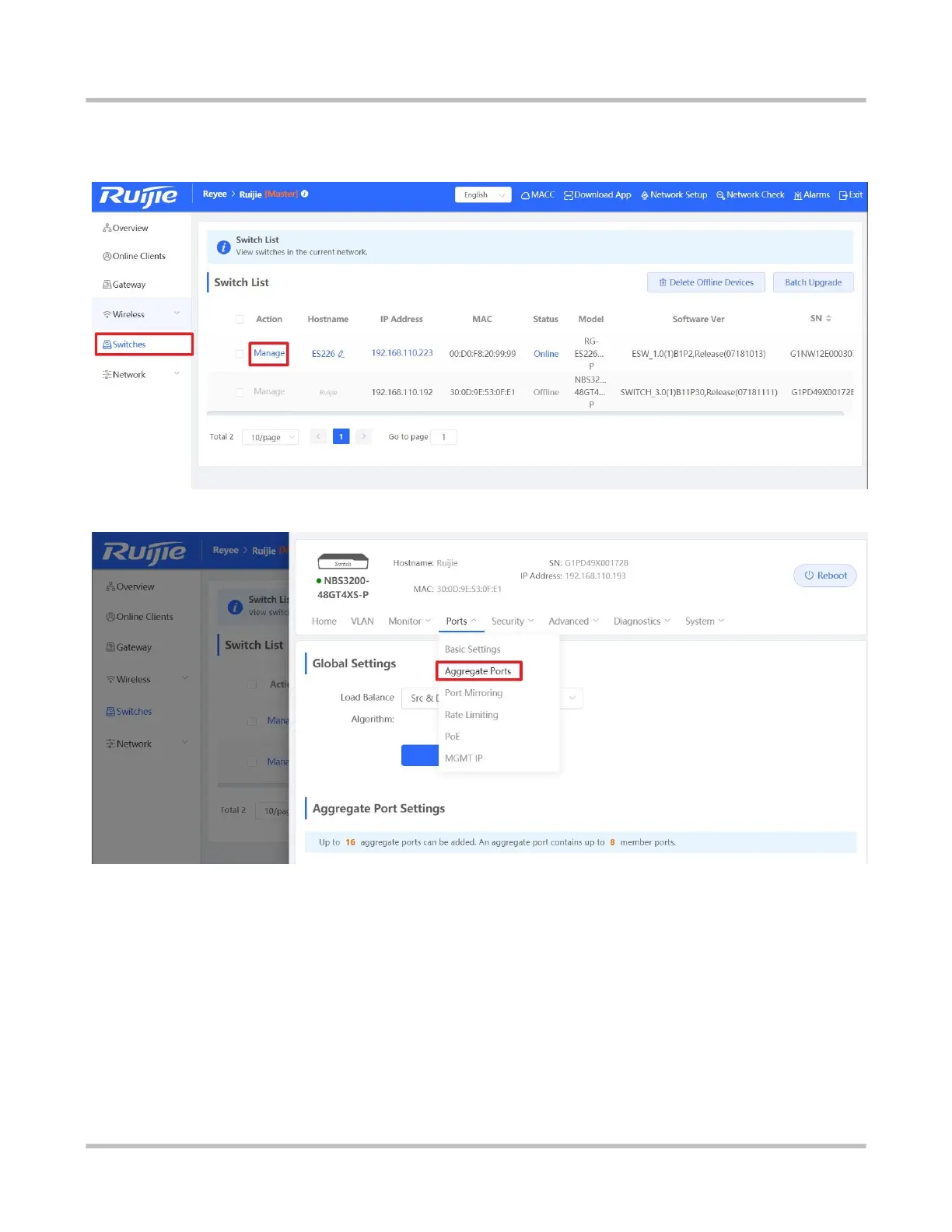The image size is (952, 1232).
Task: Select Switches in the dimmed bottom sidebar
Action: pos(129,712)
